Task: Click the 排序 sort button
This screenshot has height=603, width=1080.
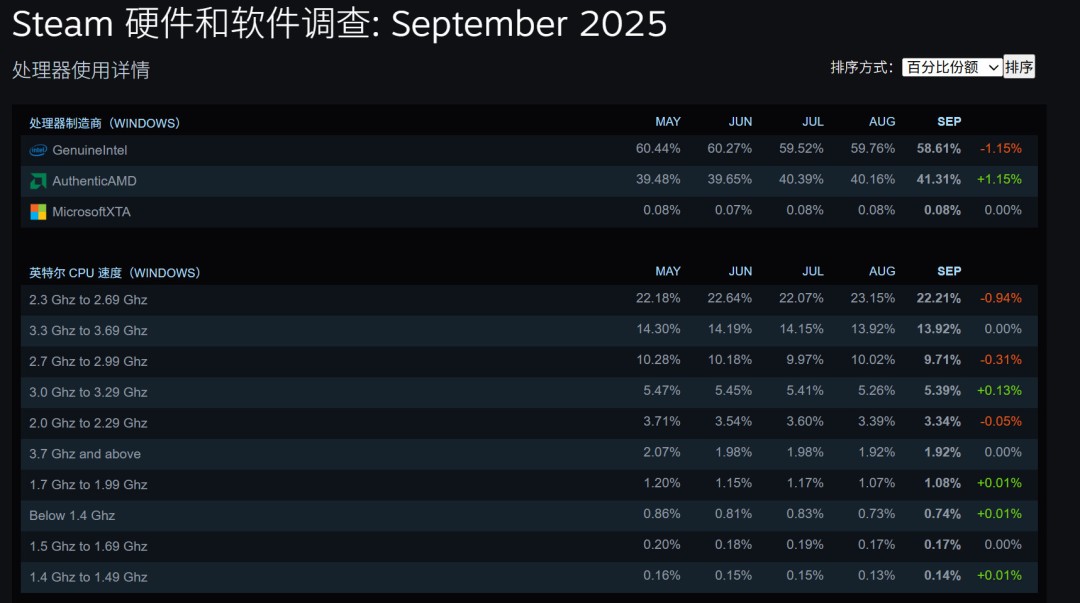Action: 1020,67
